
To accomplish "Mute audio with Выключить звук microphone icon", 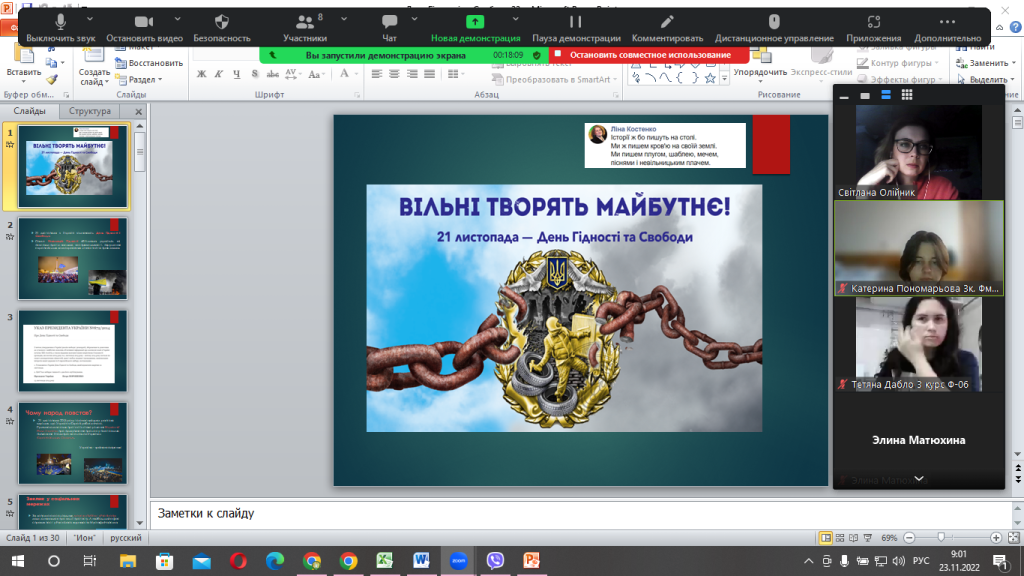I will (x=60, y=22).
